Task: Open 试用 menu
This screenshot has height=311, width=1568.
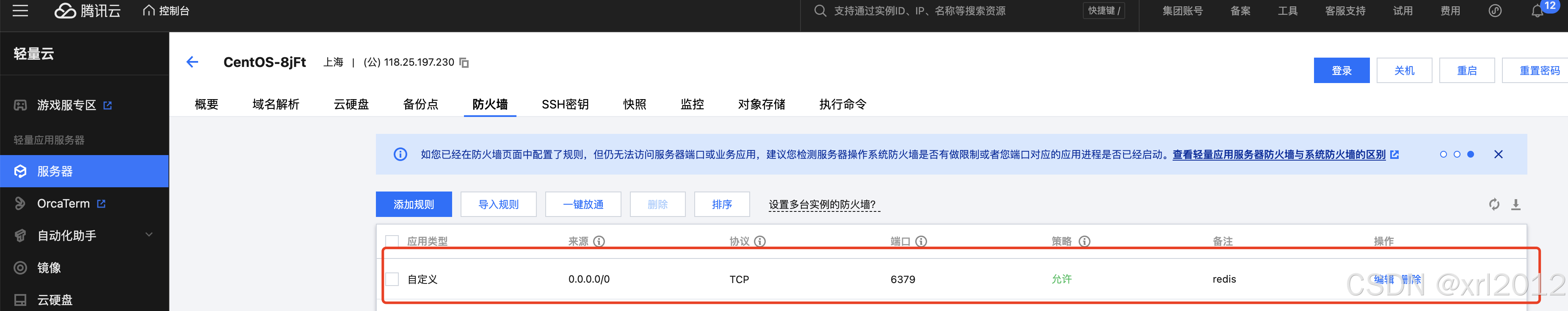Action: (x=1402, y=11)
